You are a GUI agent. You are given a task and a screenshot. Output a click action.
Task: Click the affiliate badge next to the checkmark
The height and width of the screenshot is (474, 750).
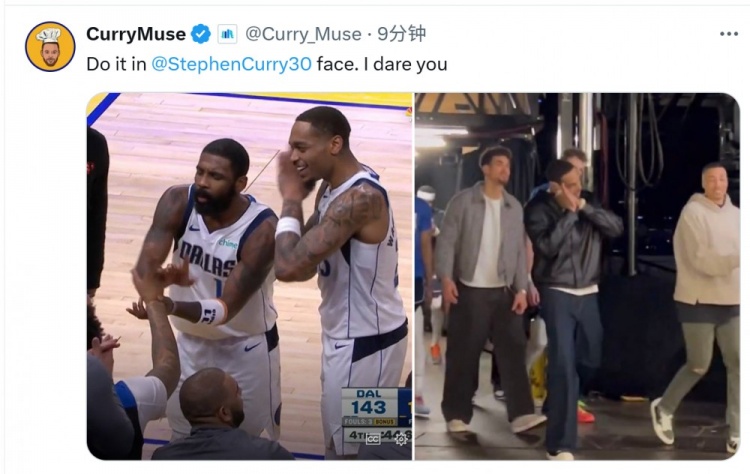pyautogui.click(x=227, y=34)
